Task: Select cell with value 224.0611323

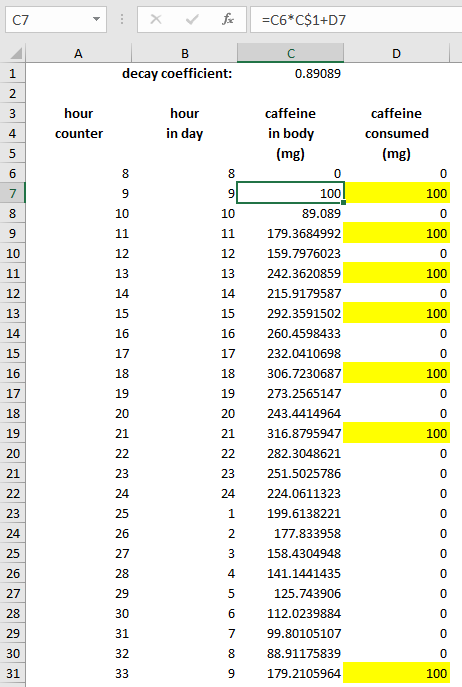Action: pyautogui.click(x=291, y=493)
